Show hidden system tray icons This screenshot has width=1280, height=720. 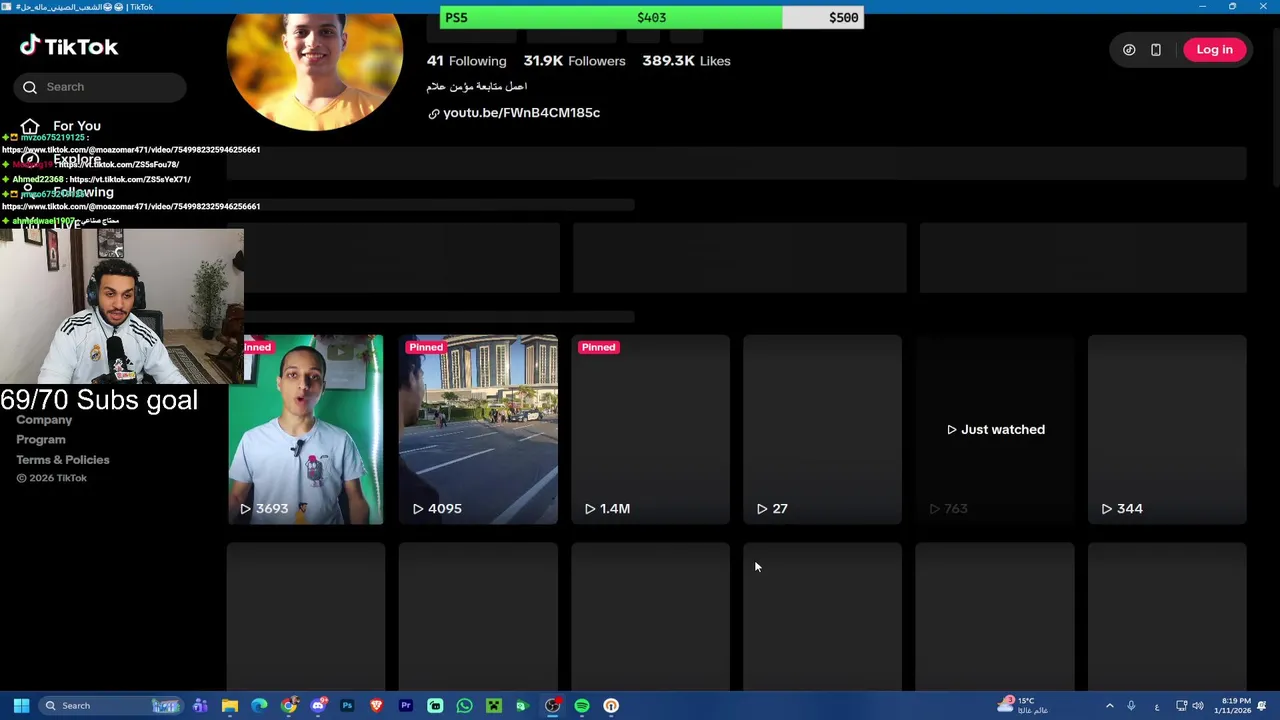tap(1109, 706)
